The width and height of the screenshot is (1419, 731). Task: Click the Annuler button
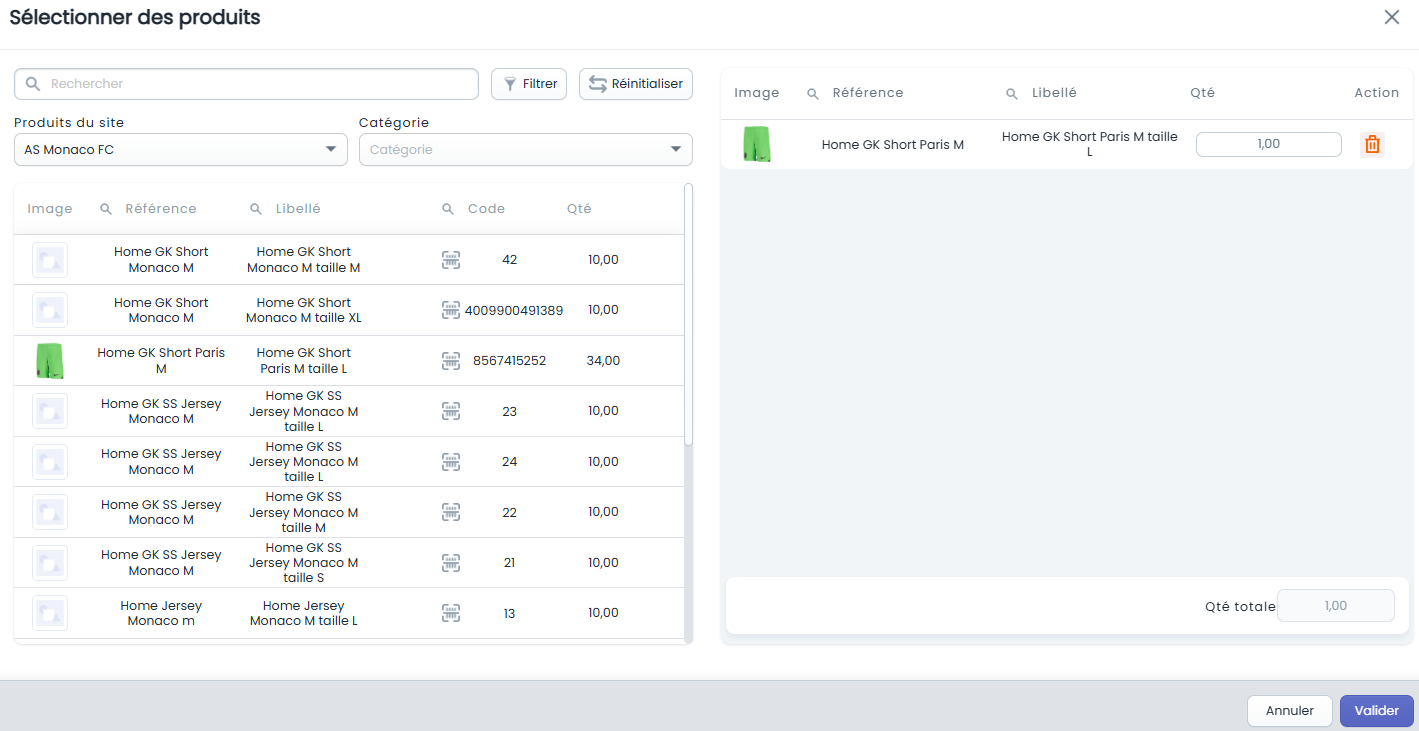[x=1289, y=711]
